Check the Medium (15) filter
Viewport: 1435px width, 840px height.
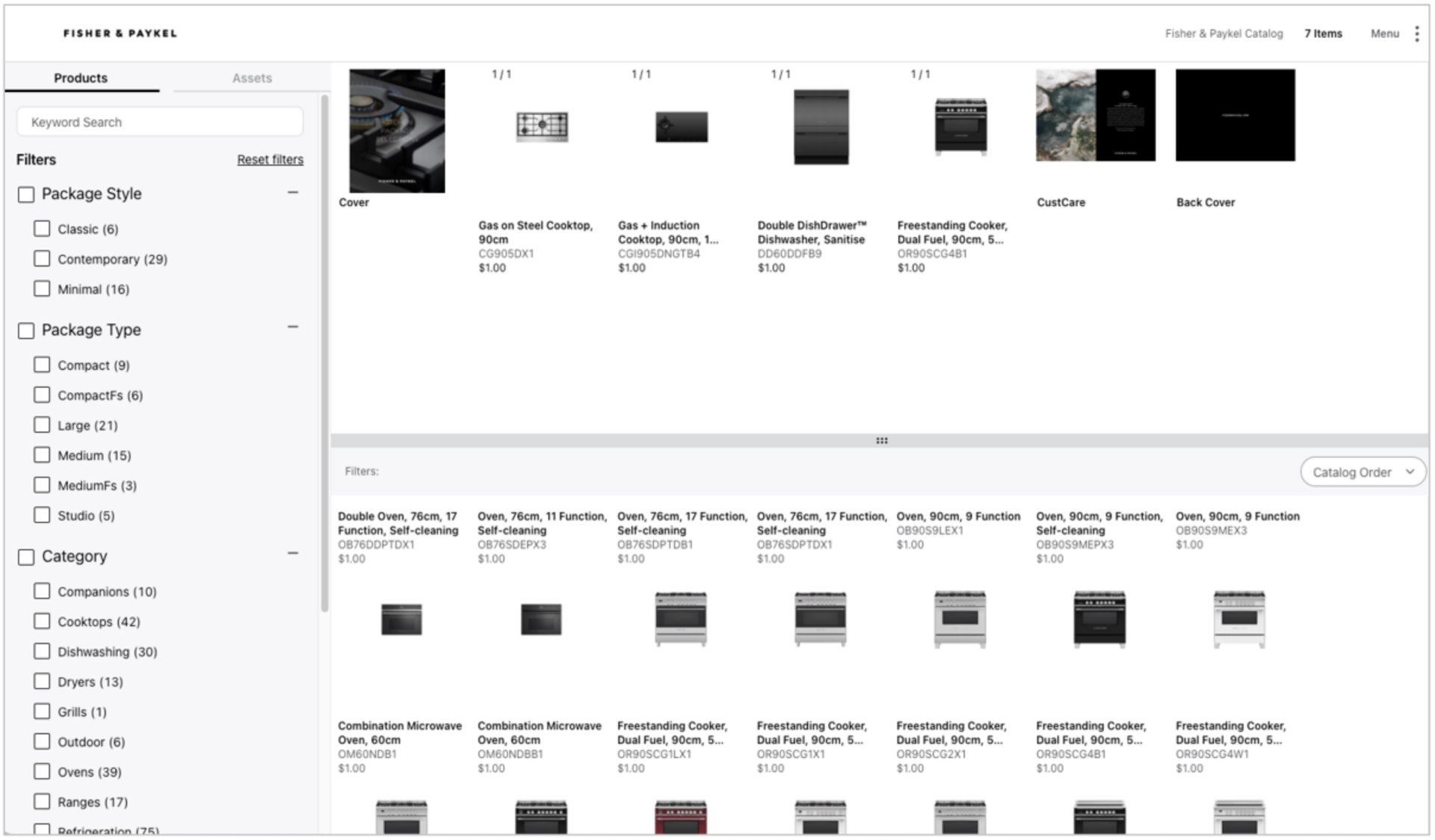click(42, 455)
